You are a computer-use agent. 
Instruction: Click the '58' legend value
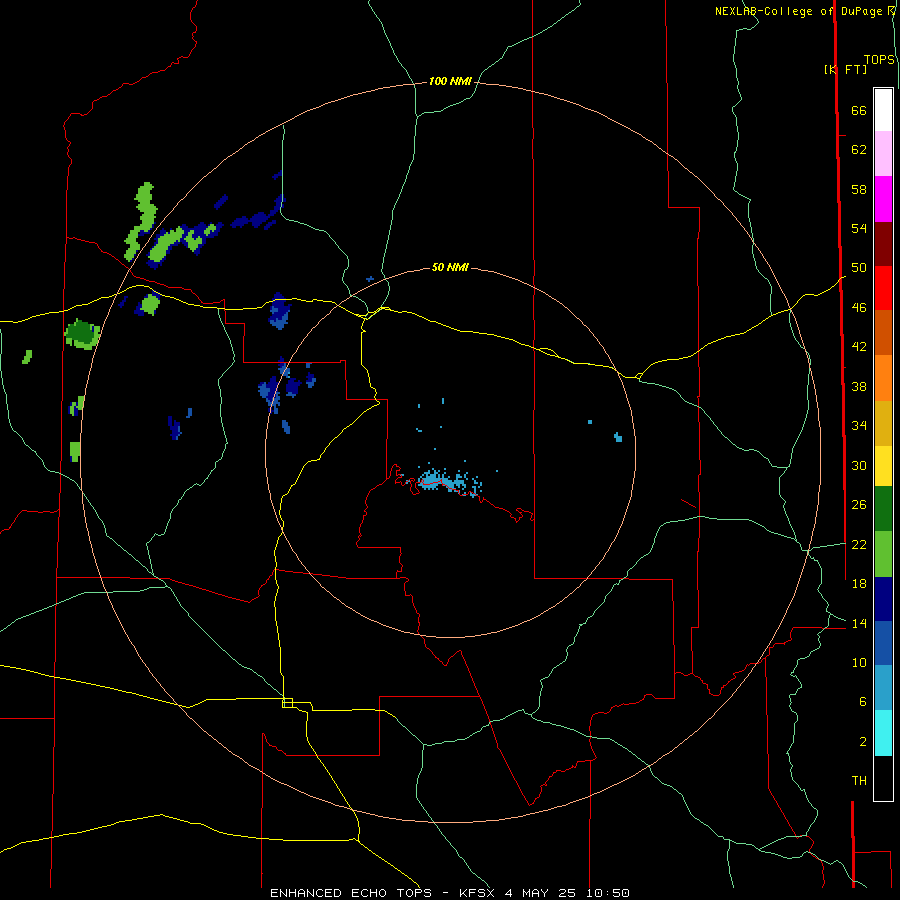[859, 189]
